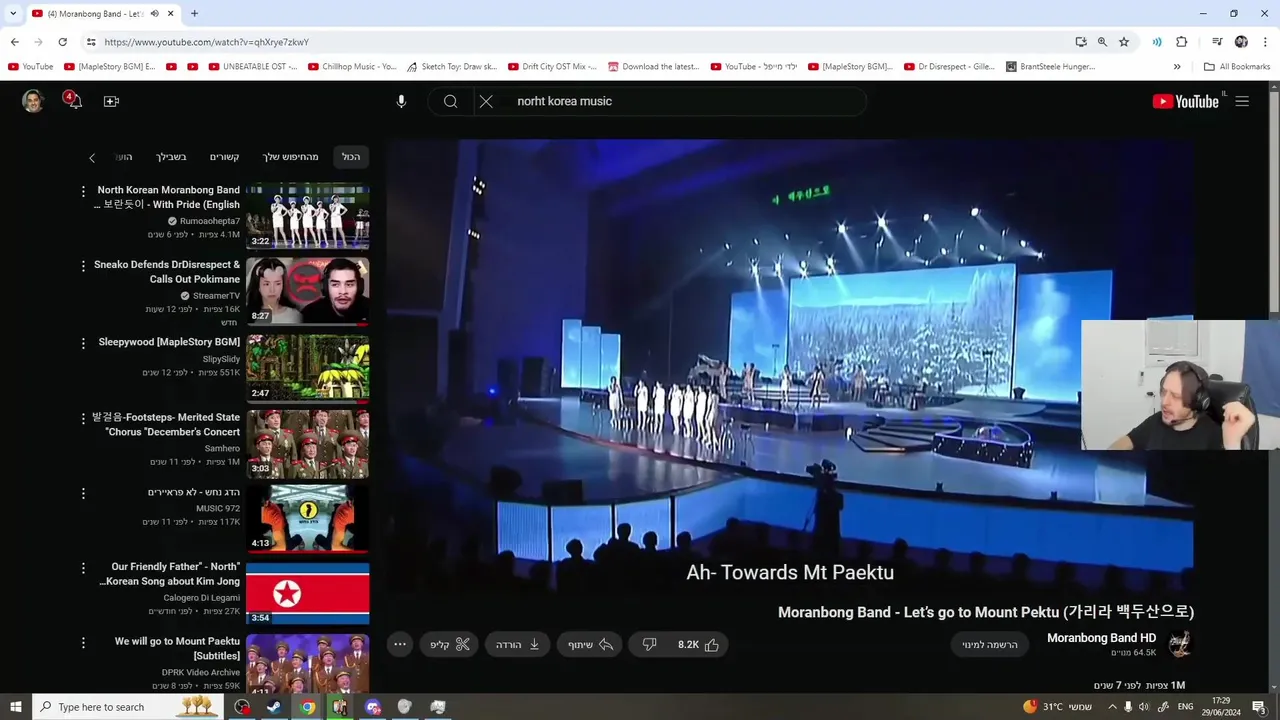Open a new browser tab

pyautogui.click(x=194, y=14)
